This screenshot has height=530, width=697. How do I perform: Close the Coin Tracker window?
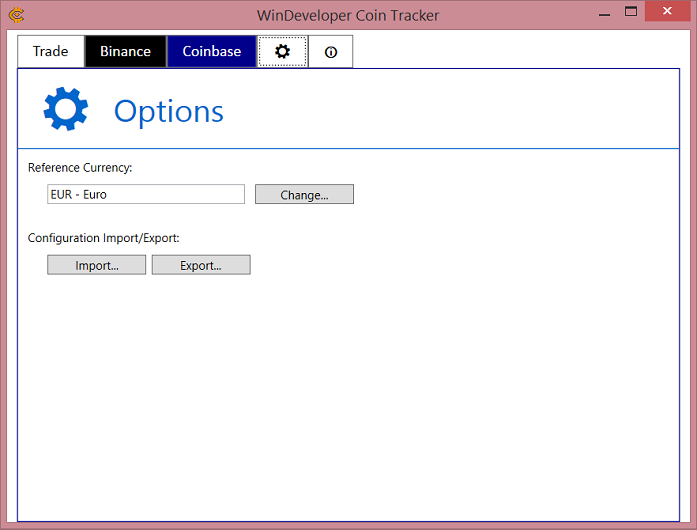pos(667,11)
